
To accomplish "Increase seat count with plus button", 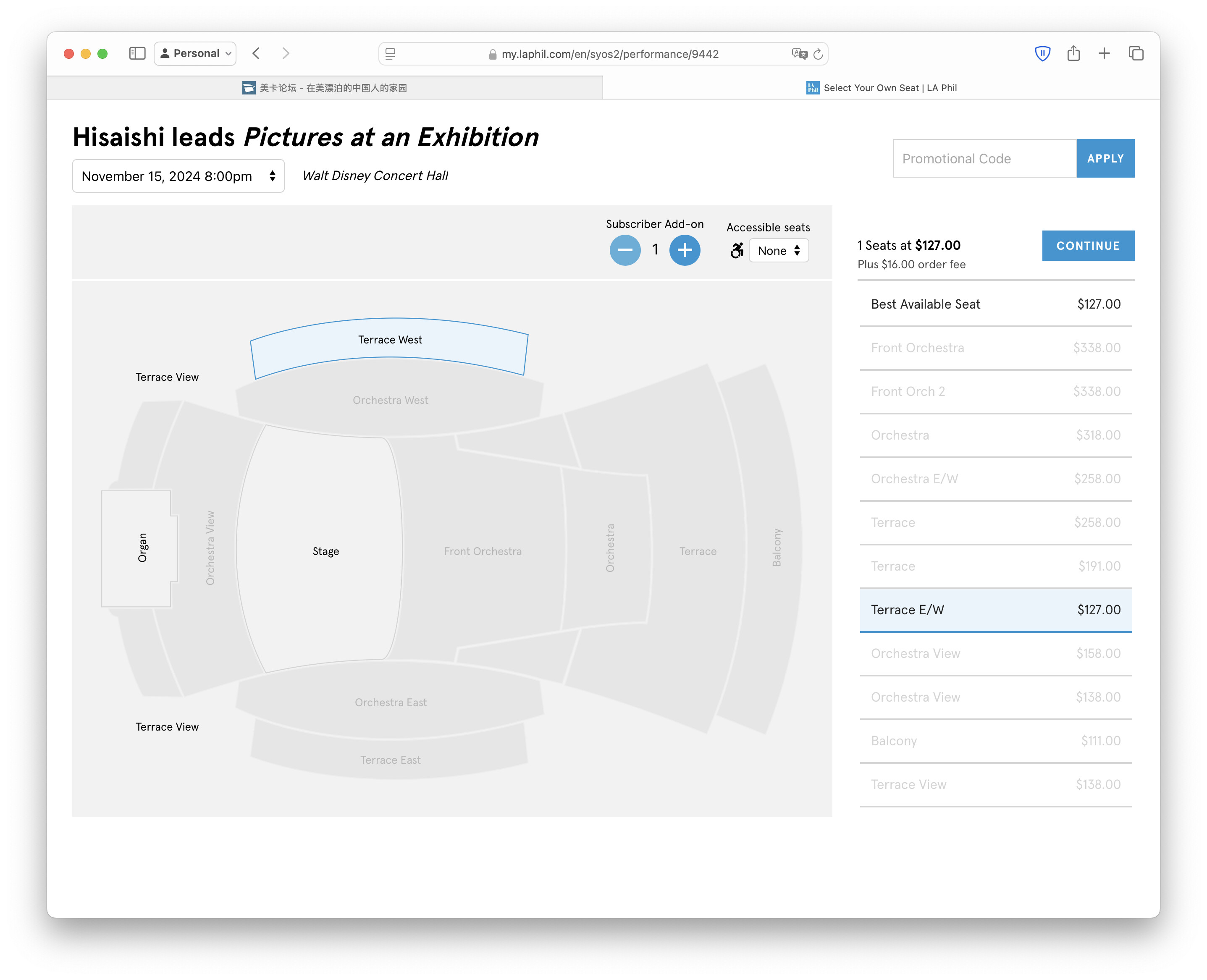I will (684, 250).
